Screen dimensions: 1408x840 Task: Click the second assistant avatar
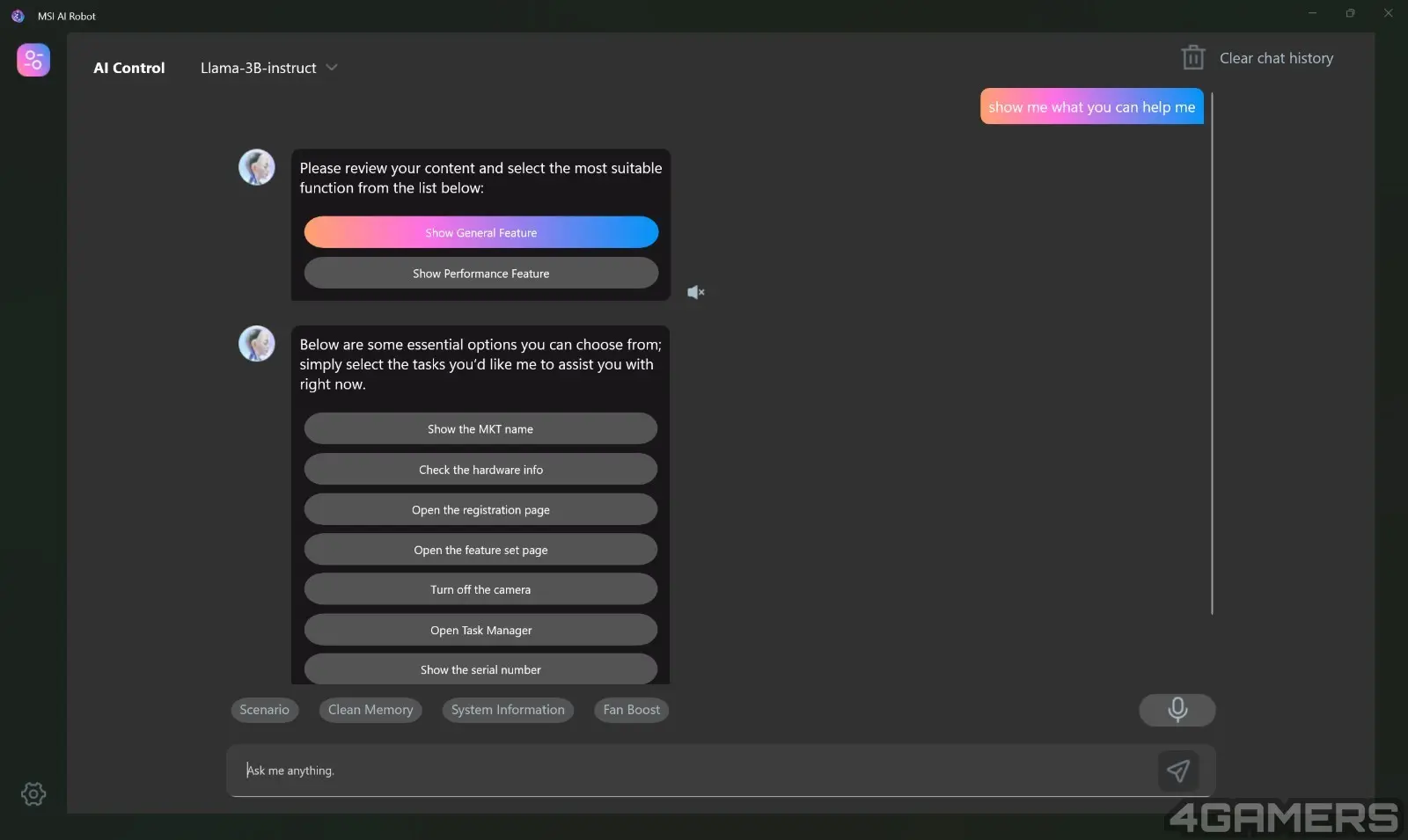[257, 344]
